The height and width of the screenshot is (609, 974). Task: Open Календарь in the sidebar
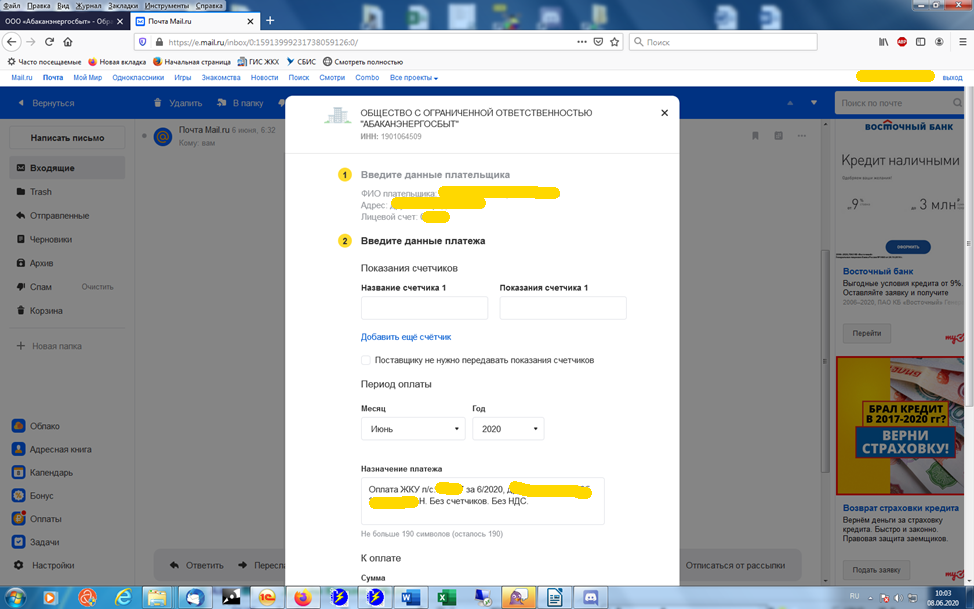[x=42, y=472]
